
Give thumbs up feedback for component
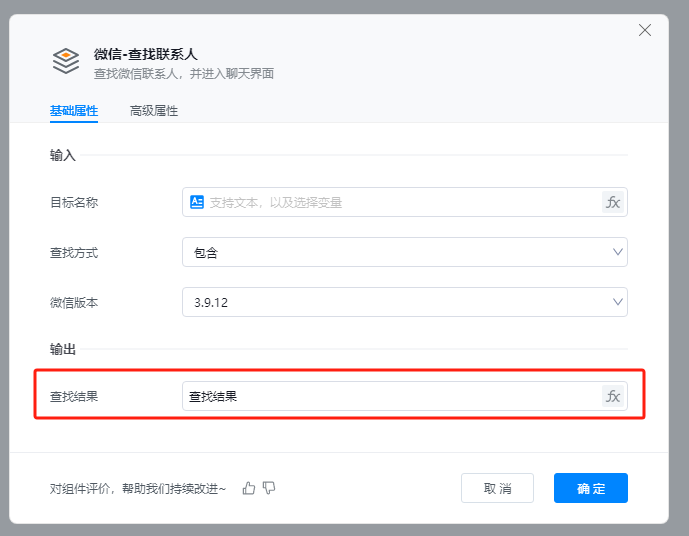(x=249, y=488)
